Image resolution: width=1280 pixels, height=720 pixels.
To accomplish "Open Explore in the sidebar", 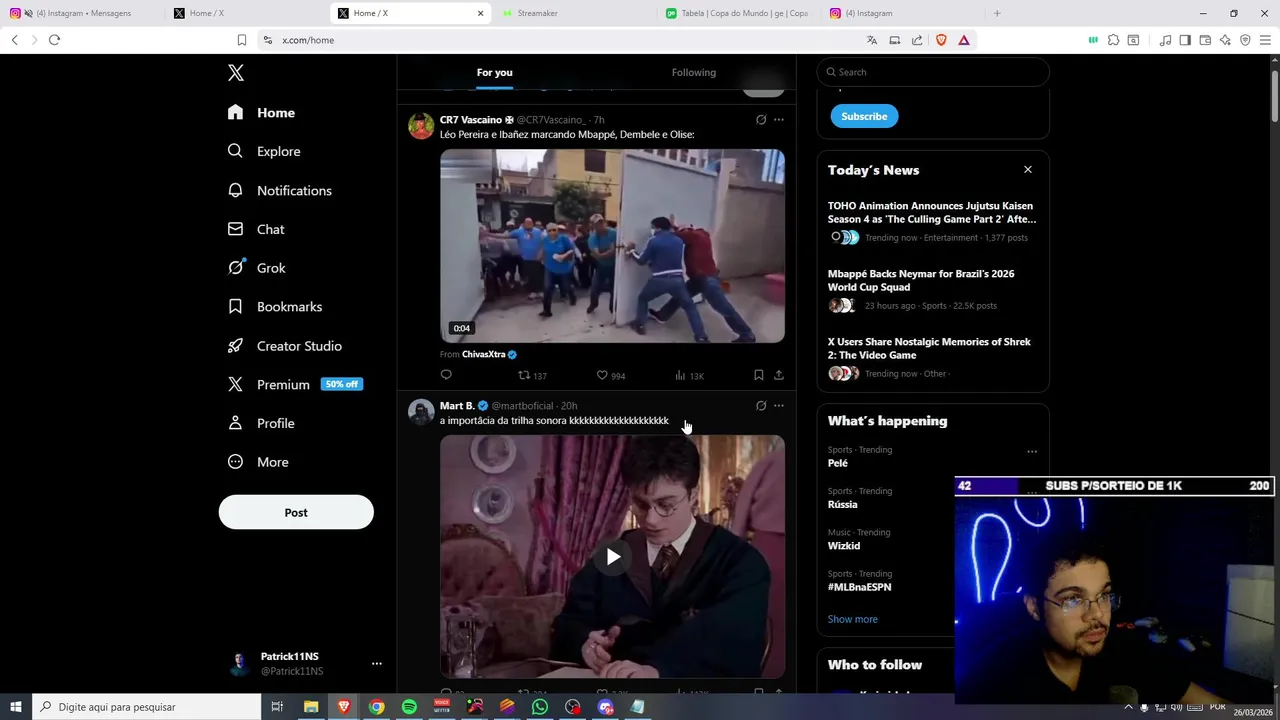I will click(x=264, y=151).
